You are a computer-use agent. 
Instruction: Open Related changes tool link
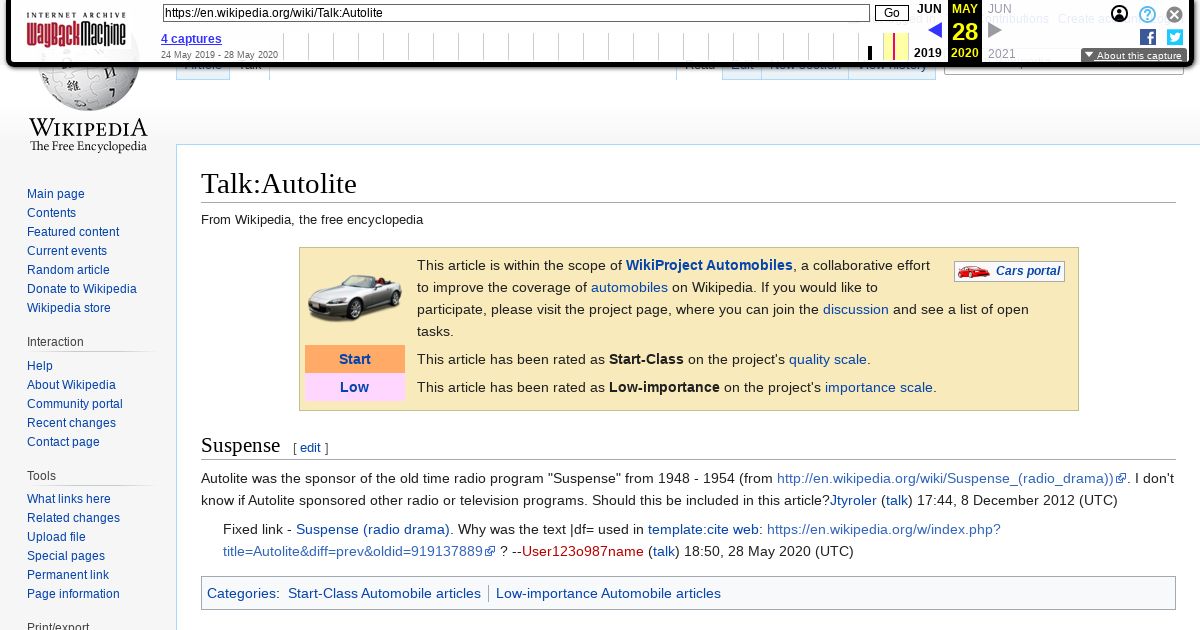click(x=73, y=518)
